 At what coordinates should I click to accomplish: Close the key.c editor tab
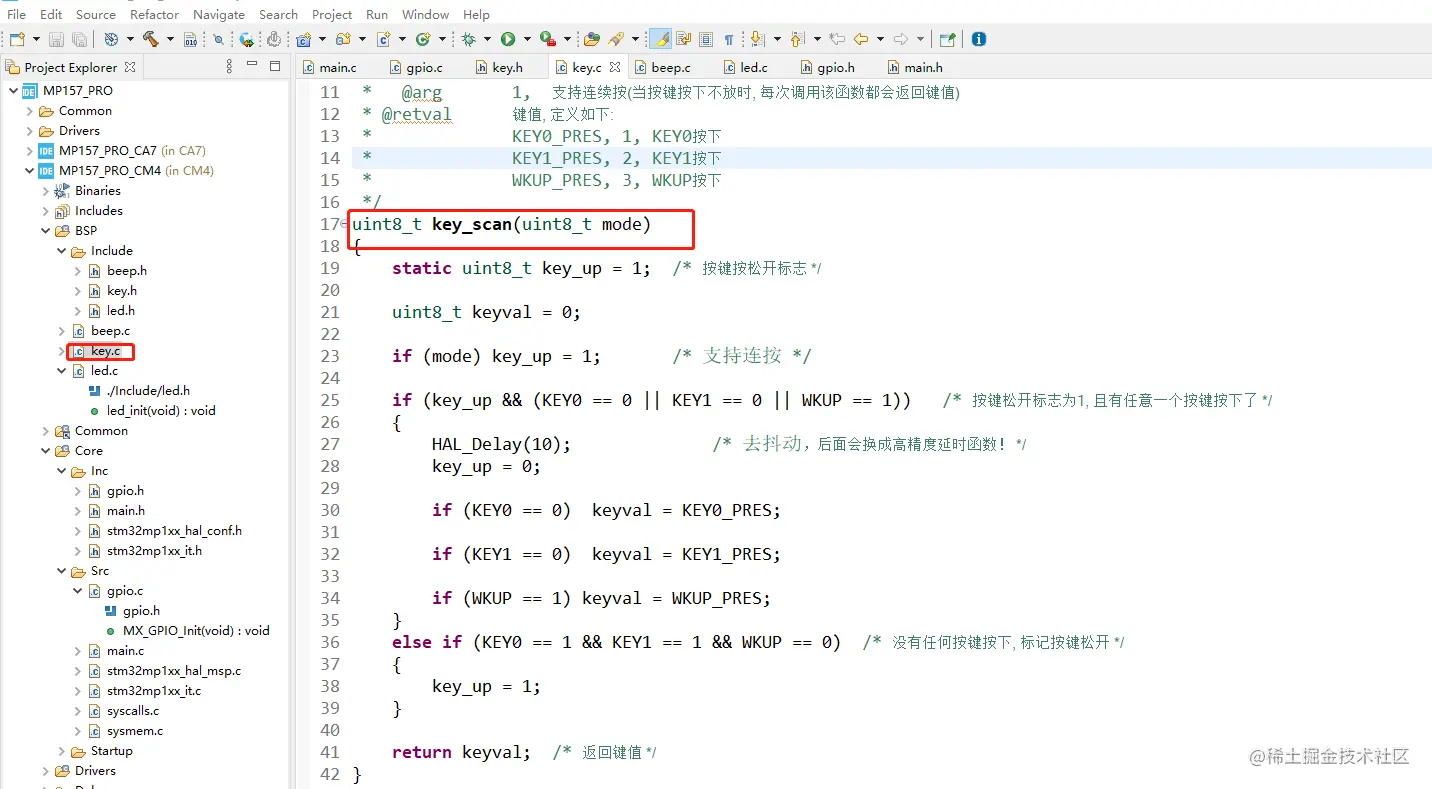click(615, 67)
